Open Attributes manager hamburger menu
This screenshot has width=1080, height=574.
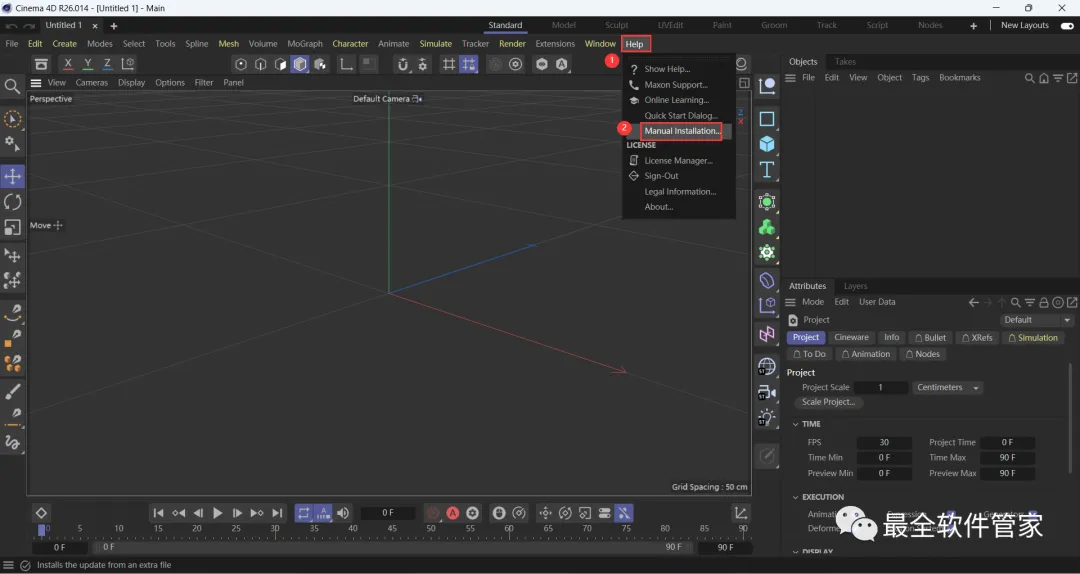point(791,303)
